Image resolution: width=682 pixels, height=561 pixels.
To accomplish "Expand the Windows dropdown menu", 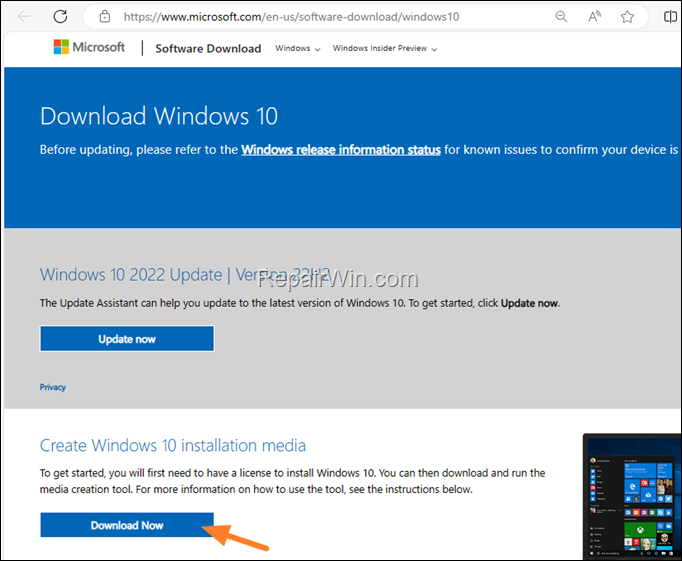I will coord(297,48).
